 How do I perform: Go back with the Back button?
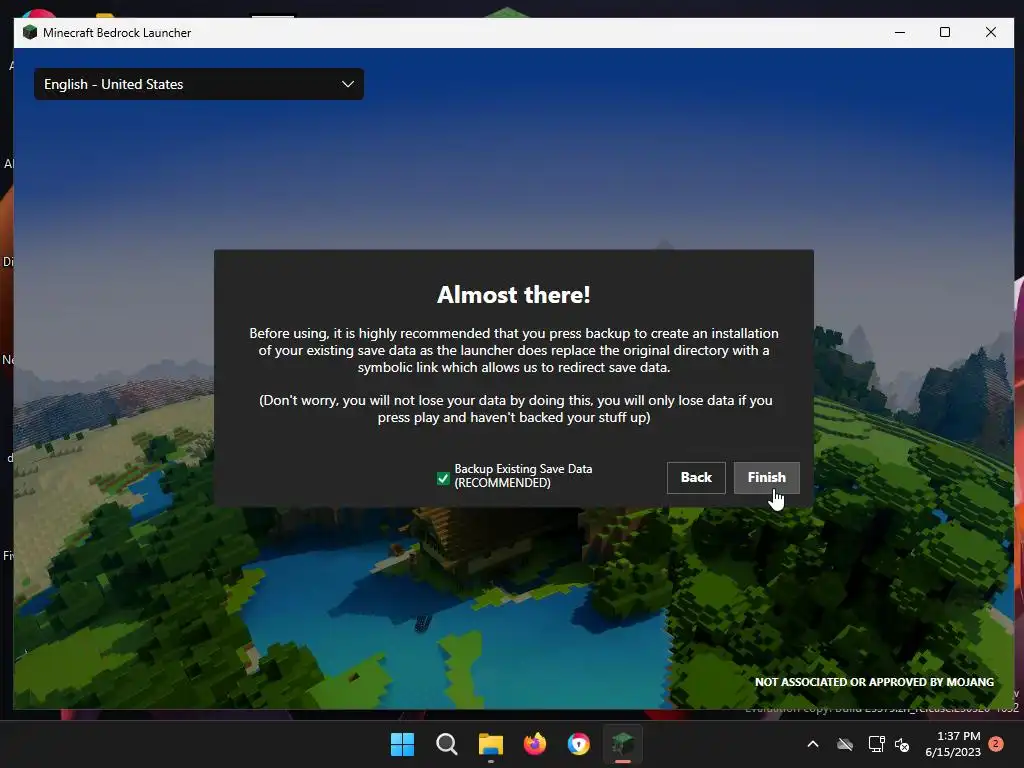click(696, 477)
